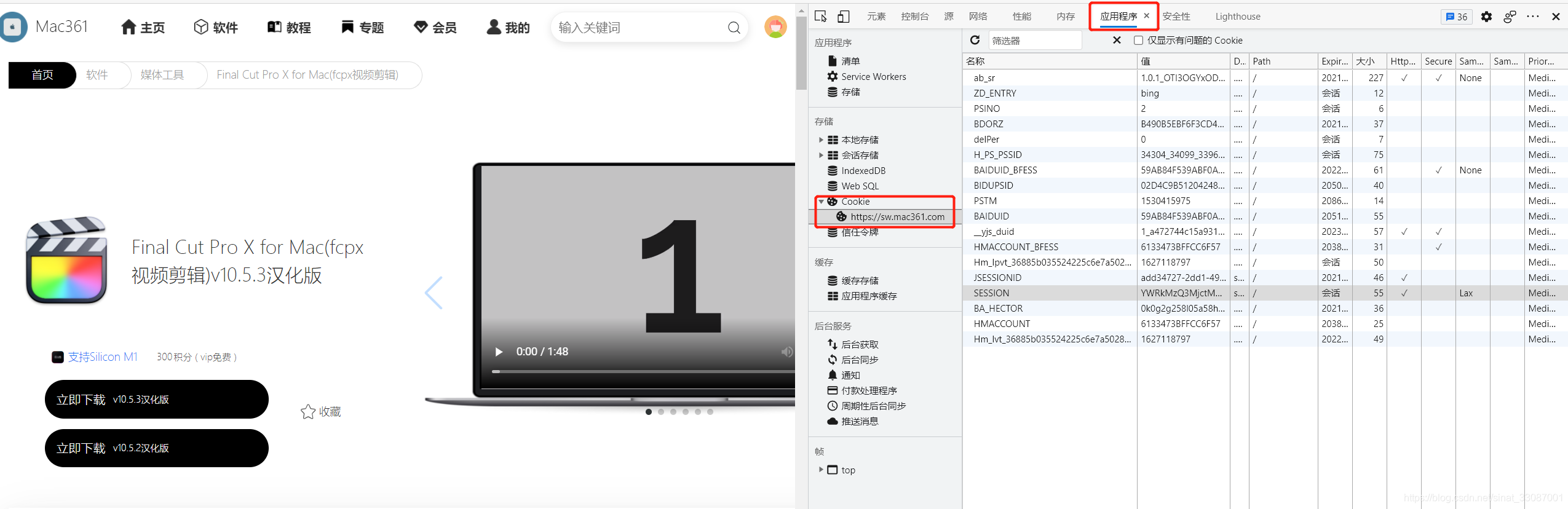
Task: Switch to 元素 tab
Action: [x=876, y=17]
